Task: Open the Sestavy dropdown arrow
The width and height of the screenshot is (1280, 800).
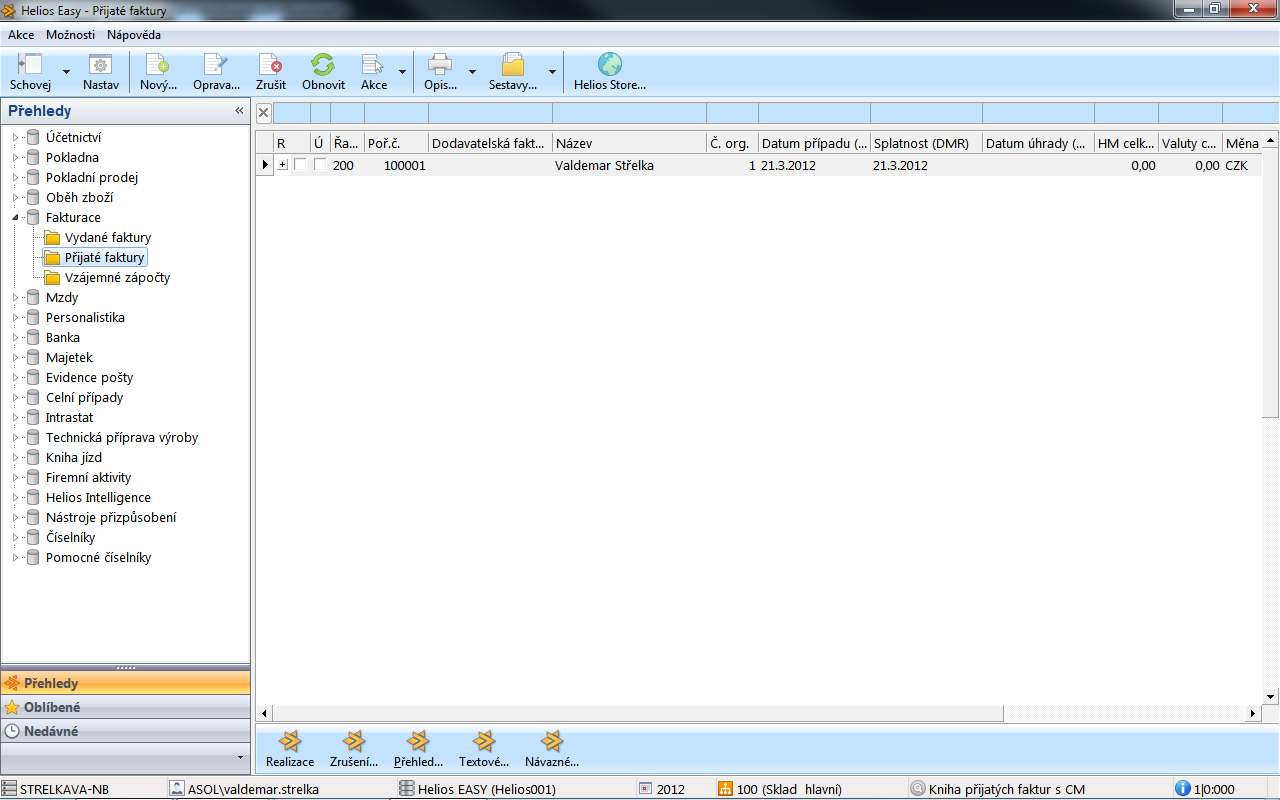Action: point(552,72)
